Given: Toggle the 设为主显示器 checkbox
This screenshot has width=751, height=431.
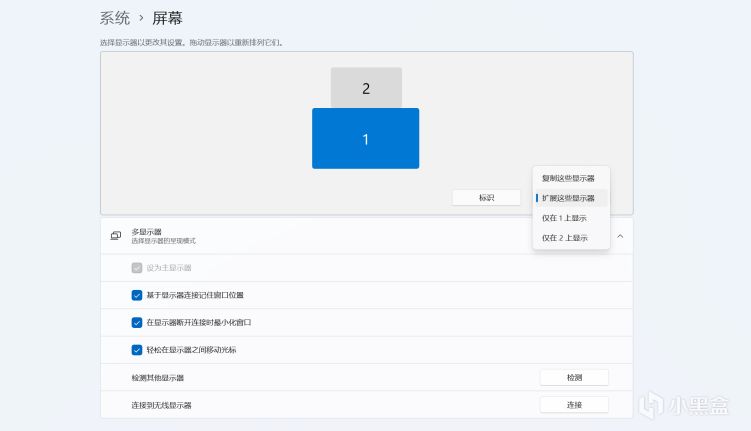Looking at the screenshot, I should tap(137, 268).
